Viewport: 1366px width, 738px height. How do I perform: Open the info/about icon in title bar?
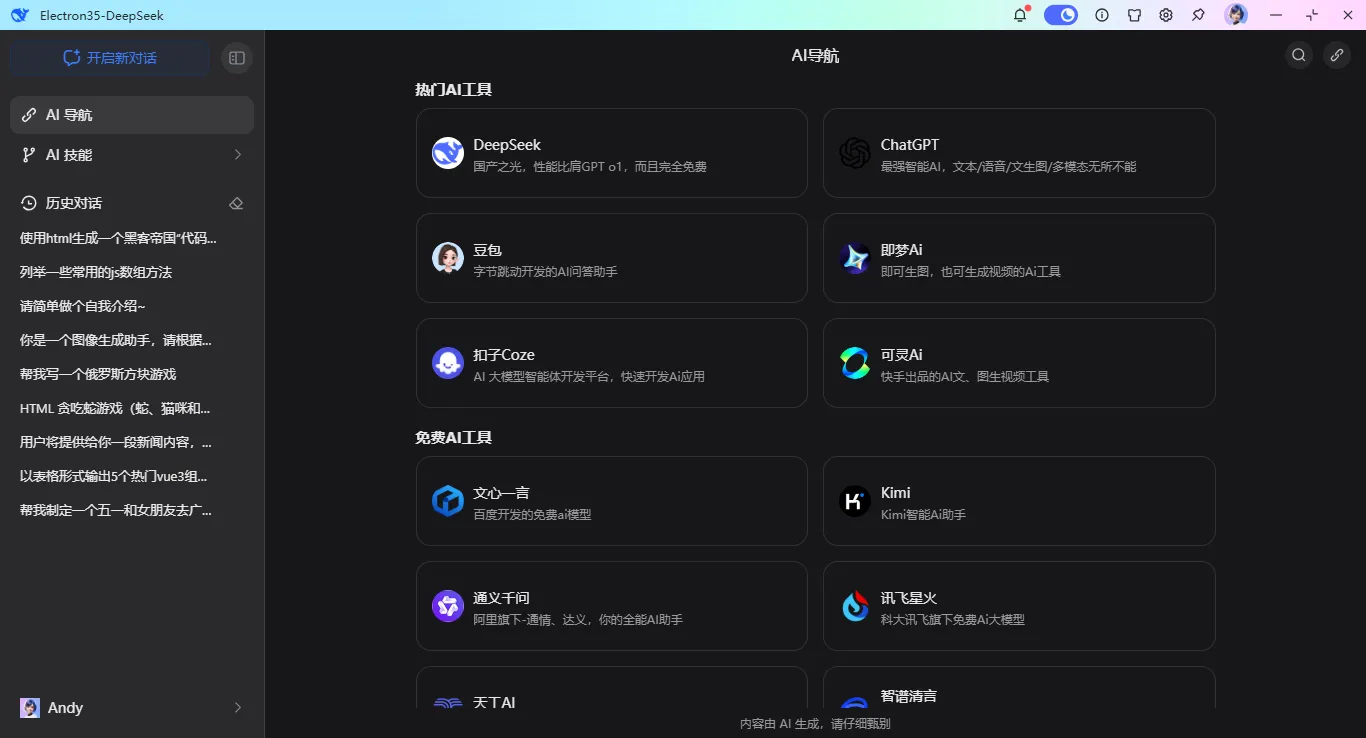tap(1102, 15)
